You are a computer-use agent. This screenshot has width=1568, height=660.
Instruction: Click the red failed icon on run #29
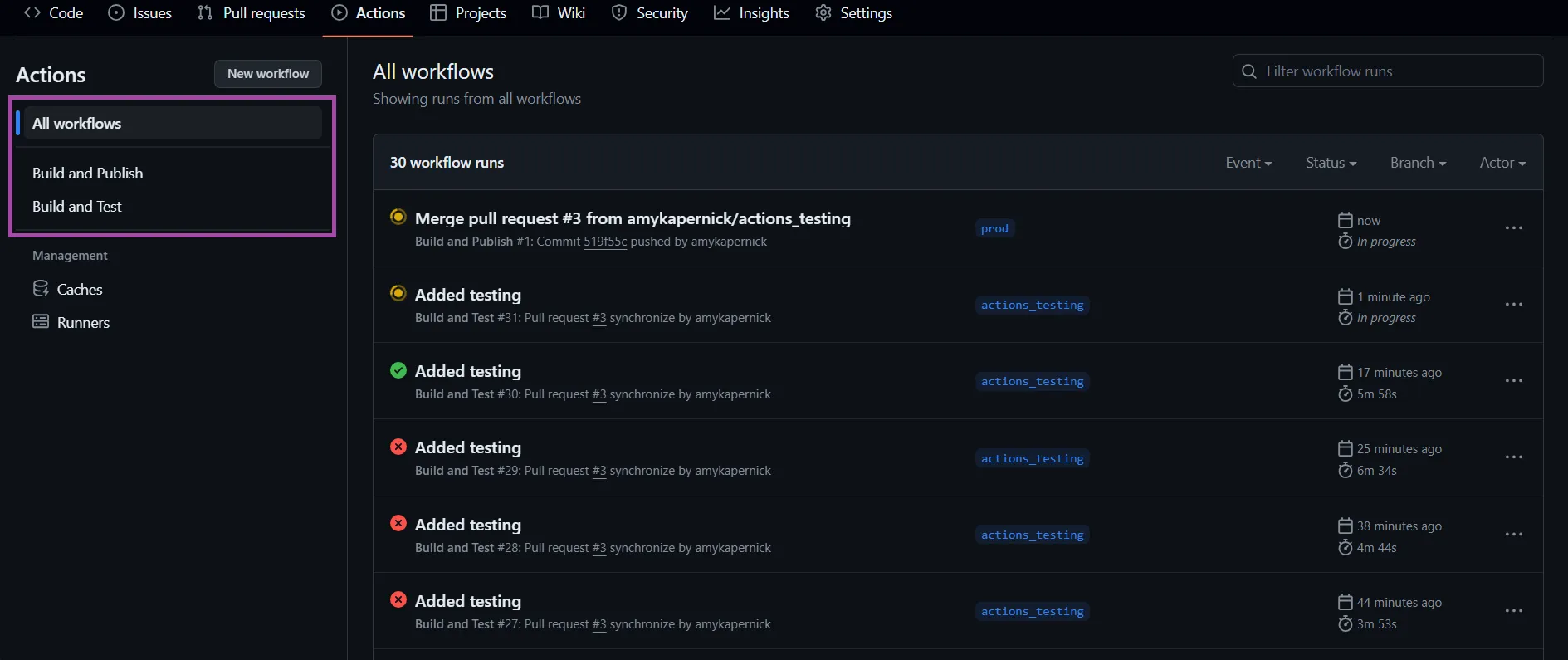(x=398, y=447)
